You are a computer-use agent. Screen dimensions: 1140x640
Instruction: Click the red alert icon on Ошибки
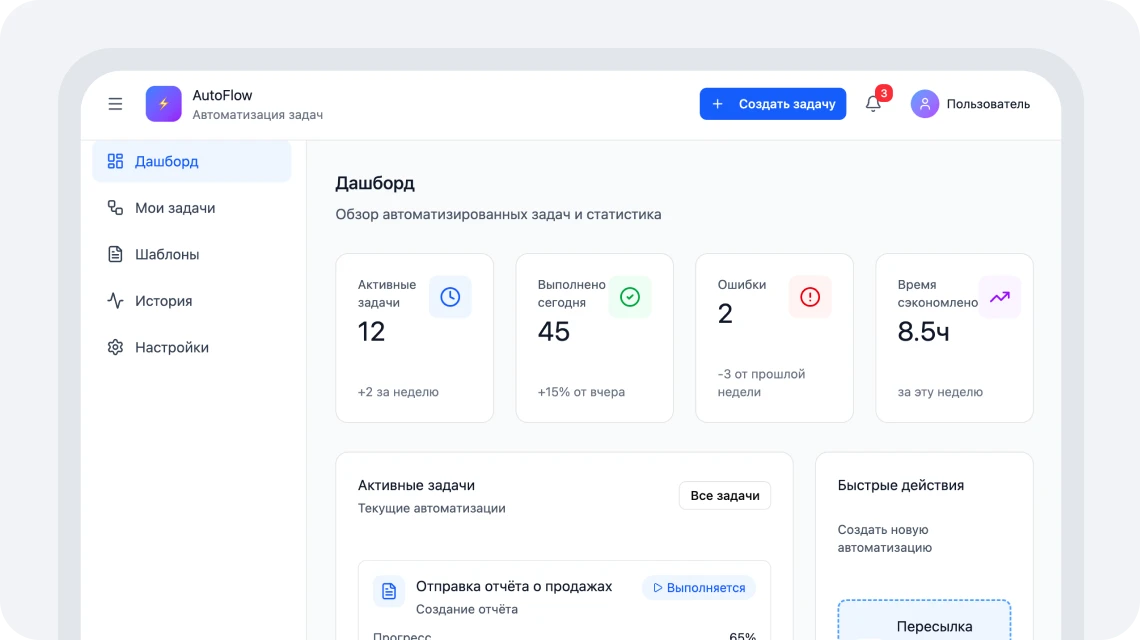point(810,297)
